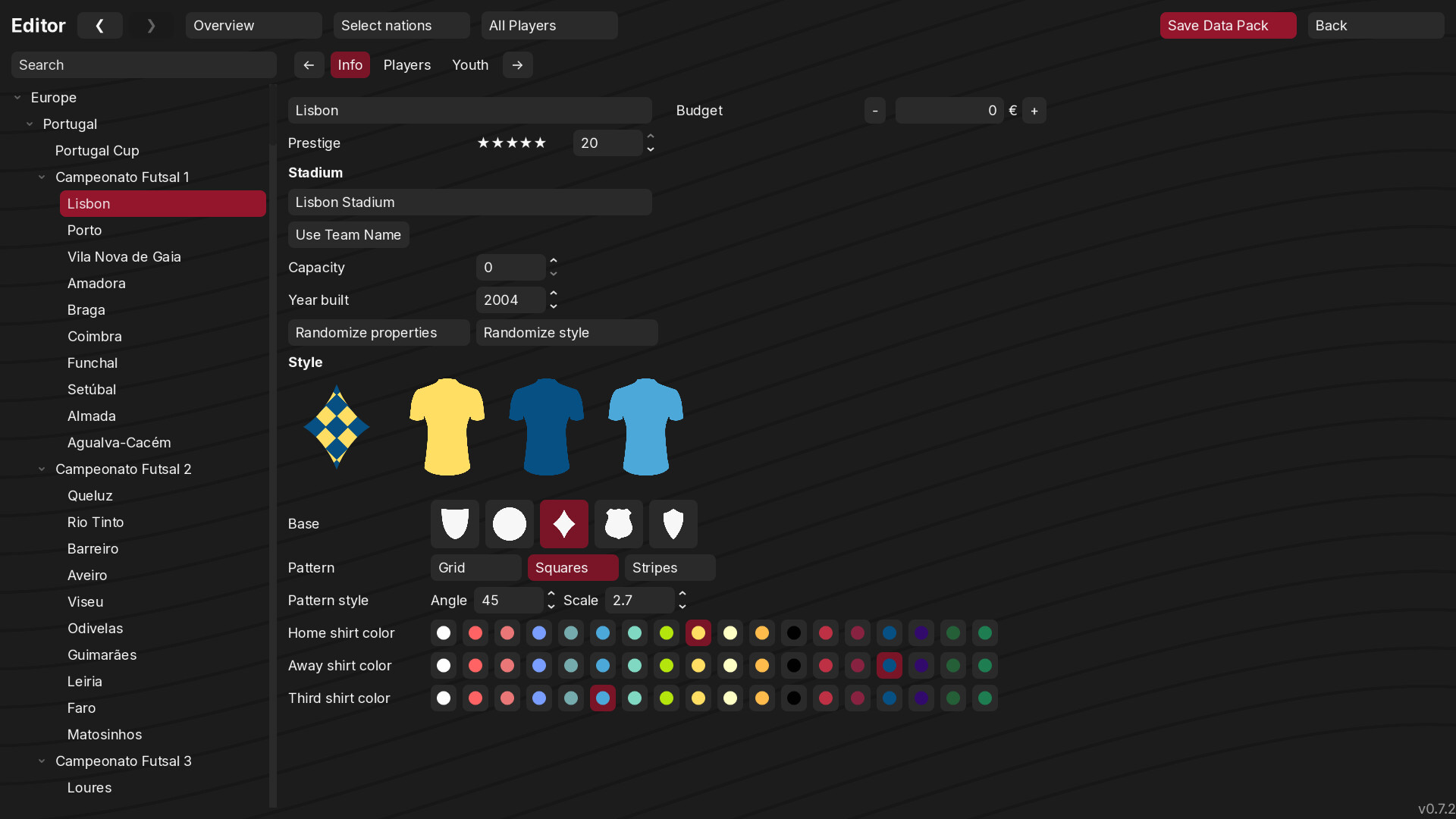Switch pattern to Stripes
The height and width of the screenshot is (819, 1456).
point(669,567)
